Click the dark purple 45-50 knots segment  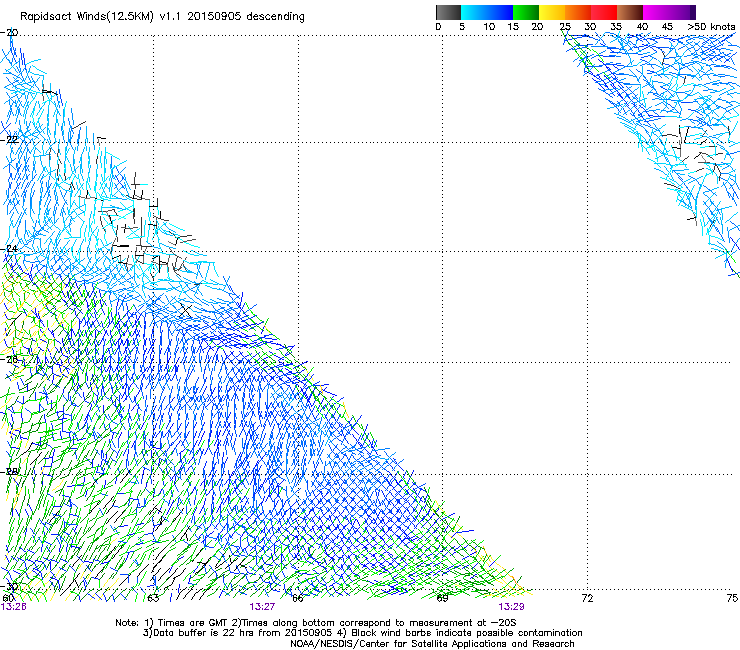click(x=682, y=12)
